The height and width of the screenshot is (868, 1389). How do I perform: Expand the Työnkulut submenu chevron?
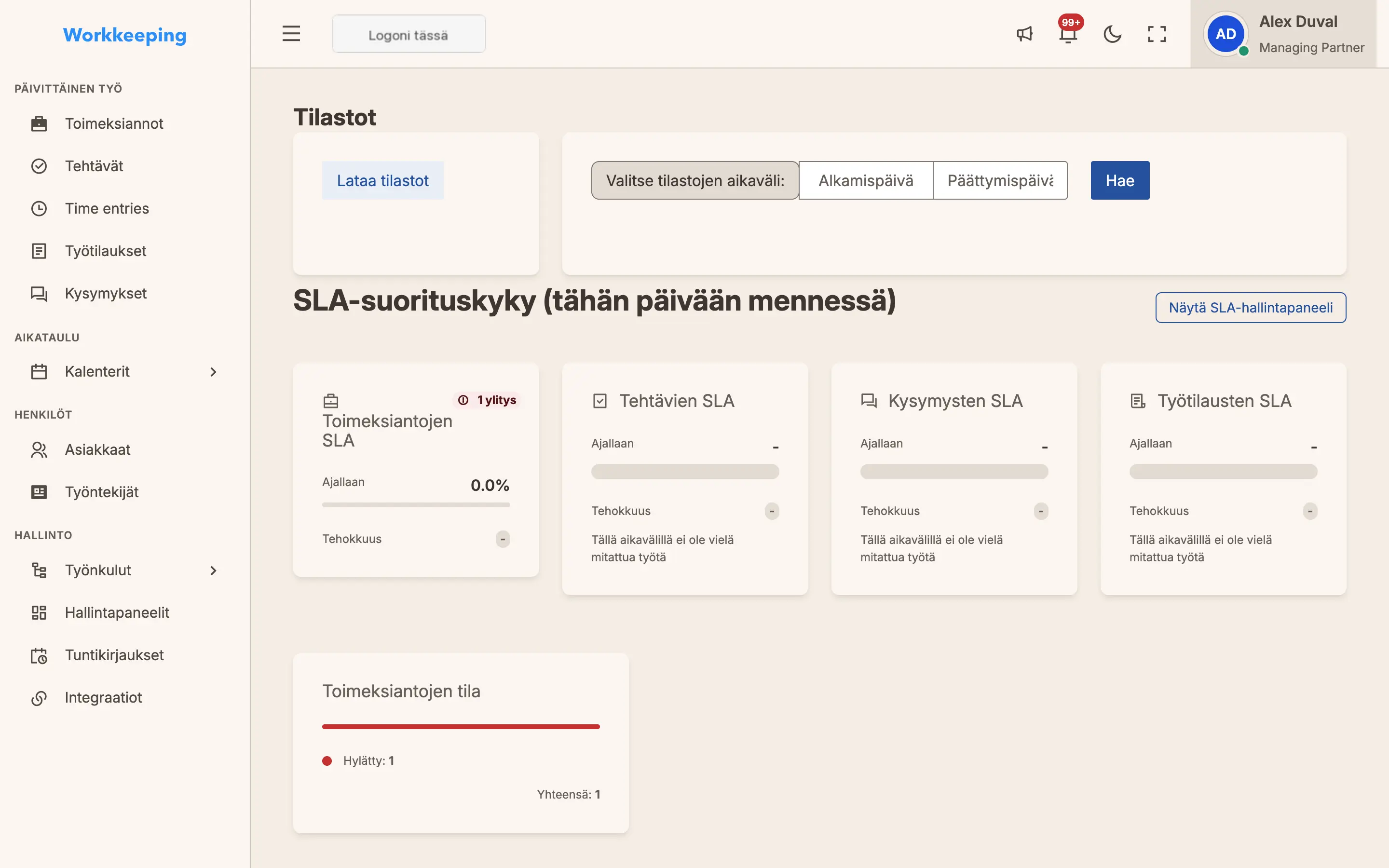[x=213, y=570]
